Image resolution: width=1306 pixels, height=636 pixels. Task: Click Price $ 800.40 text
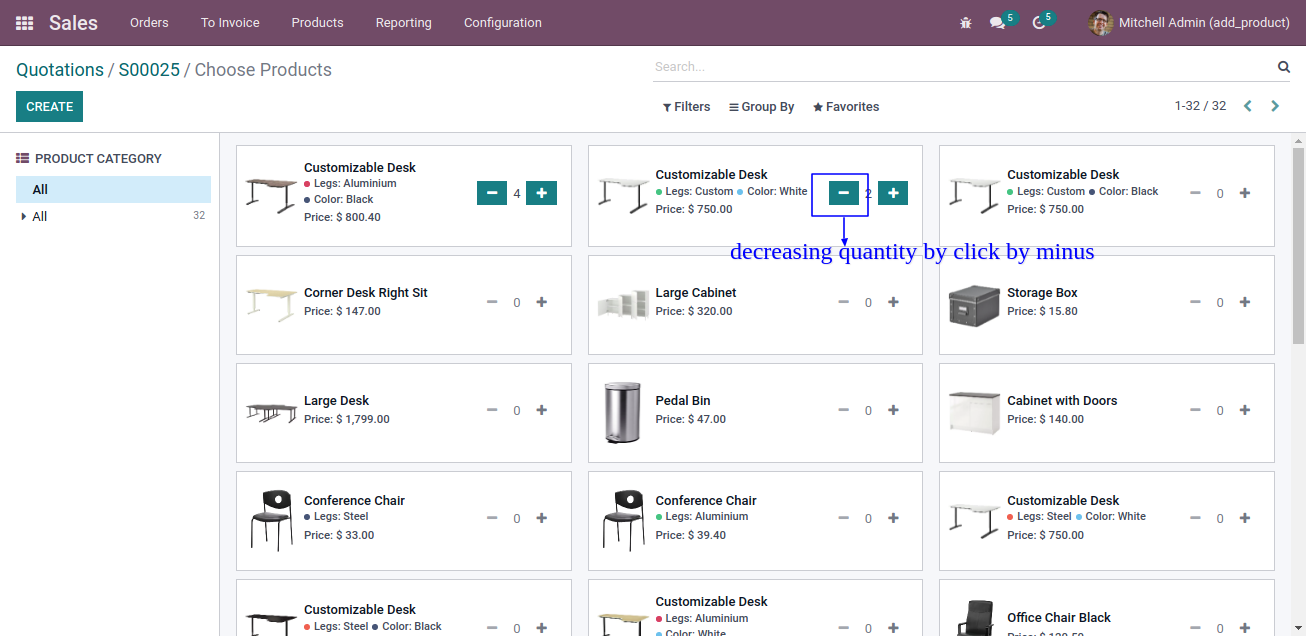[342, 217]
